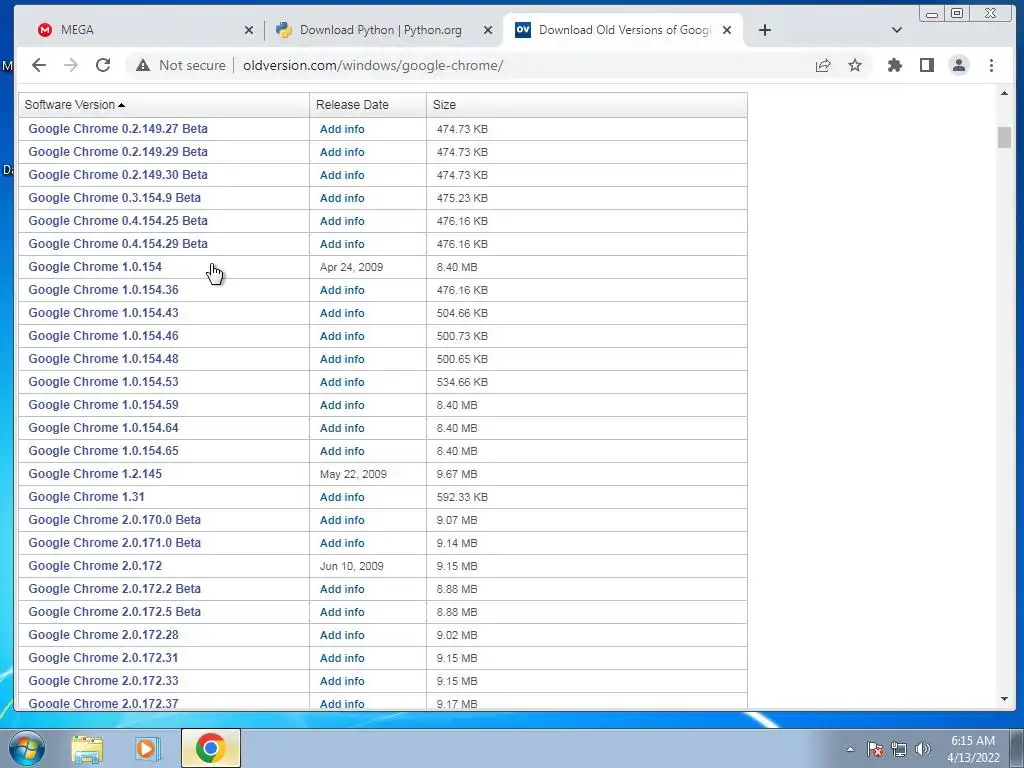Open Google Chrome 0.2.149.27 Beta link
Screen dimensions: 1024x768
pos(118,129)
